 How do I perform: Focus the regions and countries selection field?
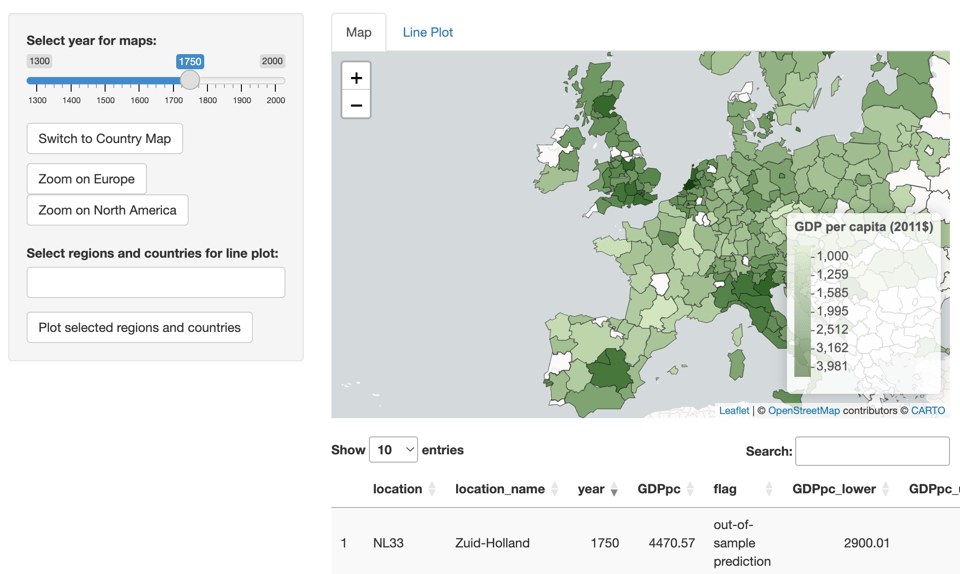(156, 282)
